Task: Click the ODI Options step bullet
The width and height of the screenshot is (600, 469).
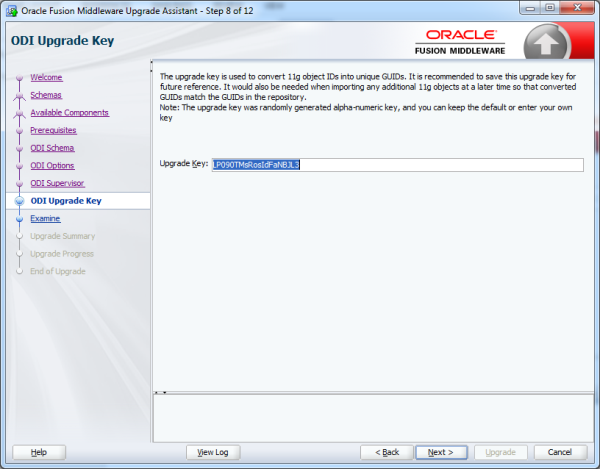Action: [20, 166]
